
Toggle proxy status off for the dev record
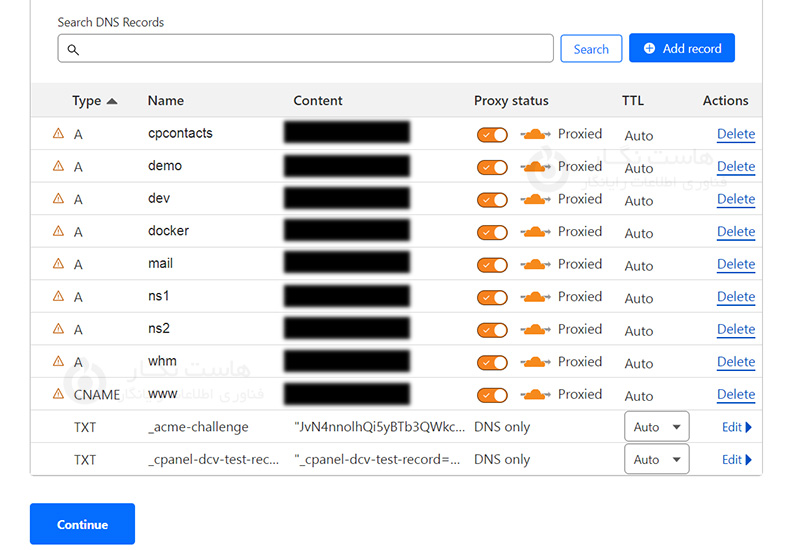[492, 199]
